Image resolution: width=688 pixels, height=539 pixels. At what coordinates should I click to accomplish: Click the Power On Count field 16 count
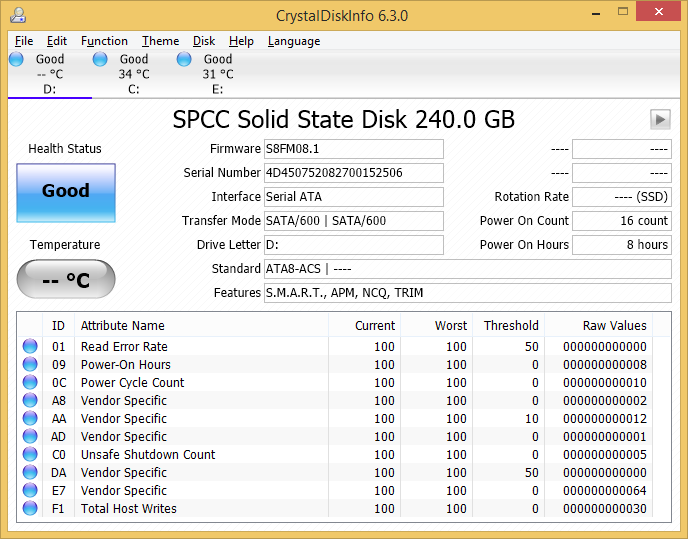tap(622, 221)
